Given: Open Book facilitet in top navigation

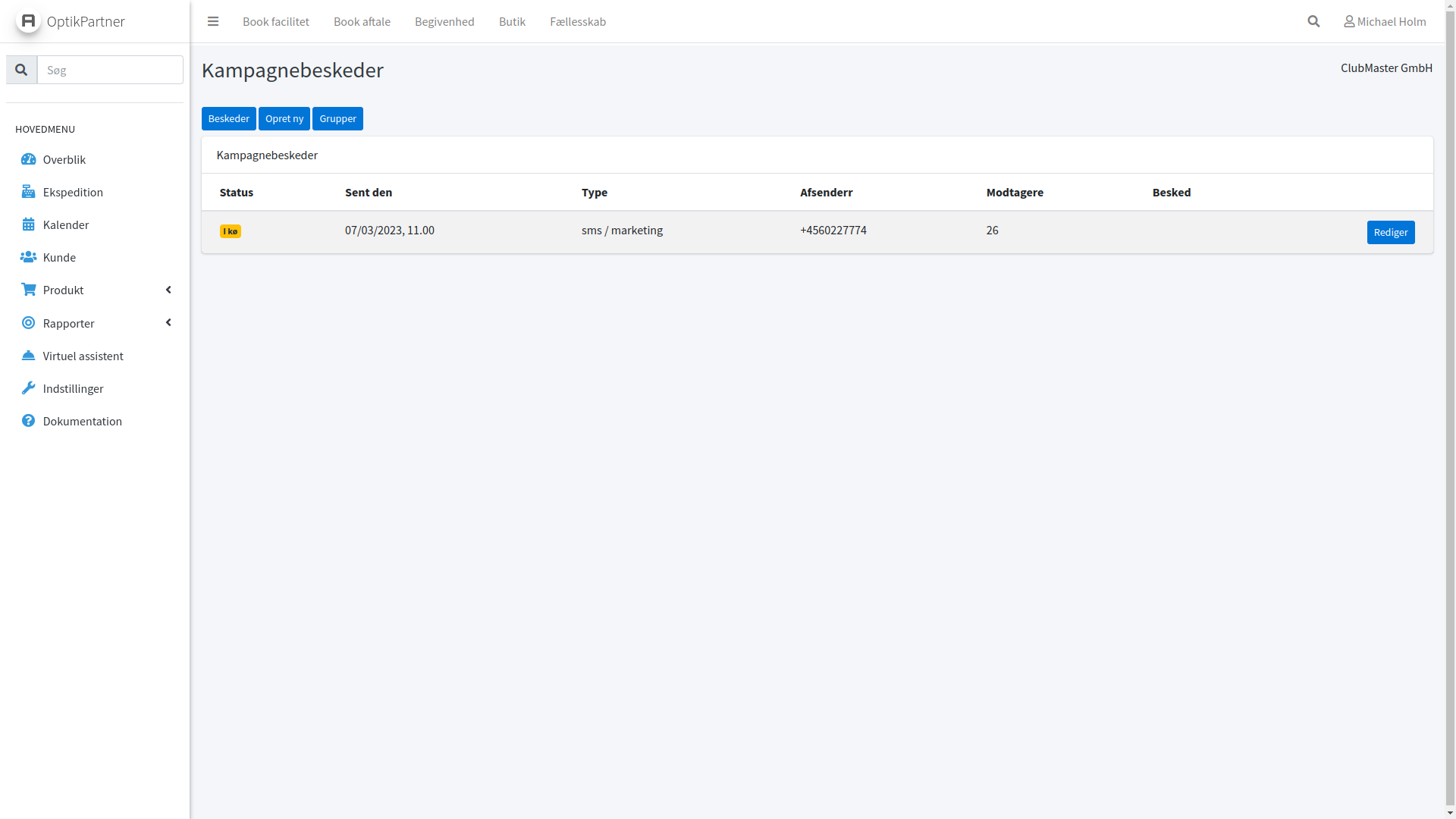Looking at the screenshot, I should [x=276, y=21].
